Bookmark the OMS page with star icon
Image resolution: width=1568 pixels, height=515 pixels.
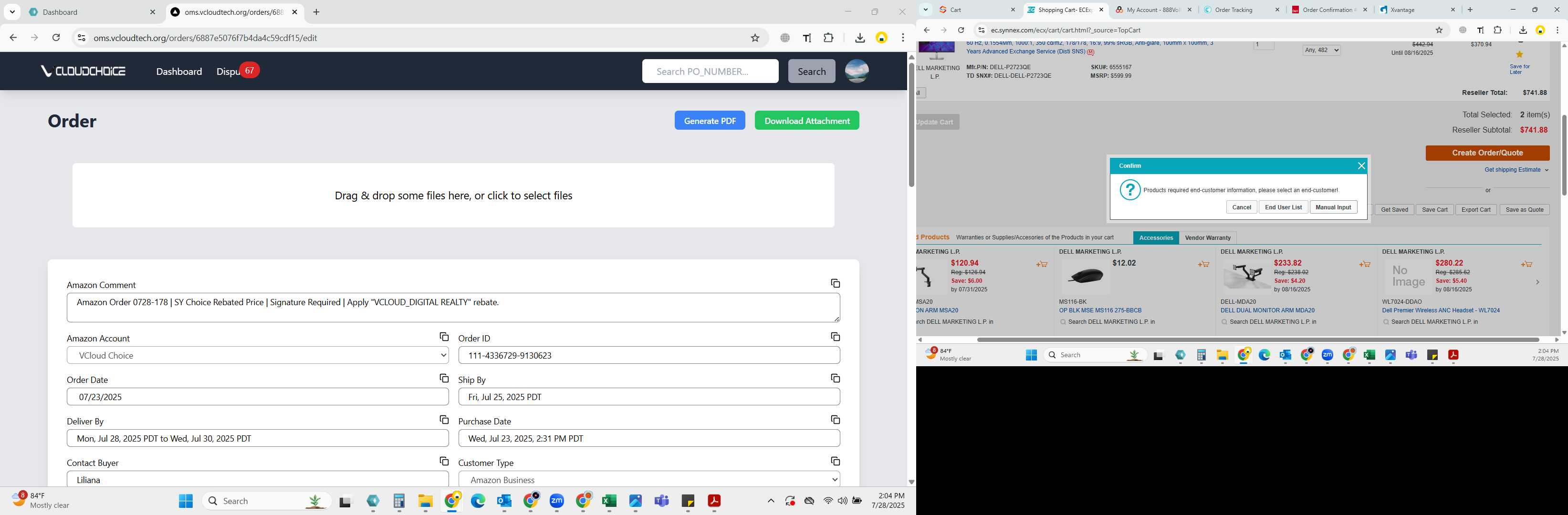tap(755, 38)
